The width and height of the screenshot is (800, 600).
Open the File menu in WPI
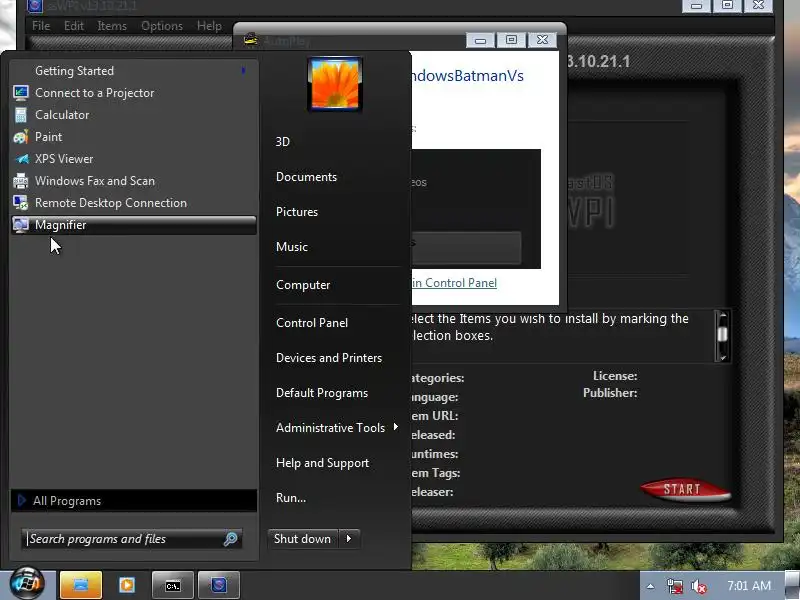(x=41, y=26)
